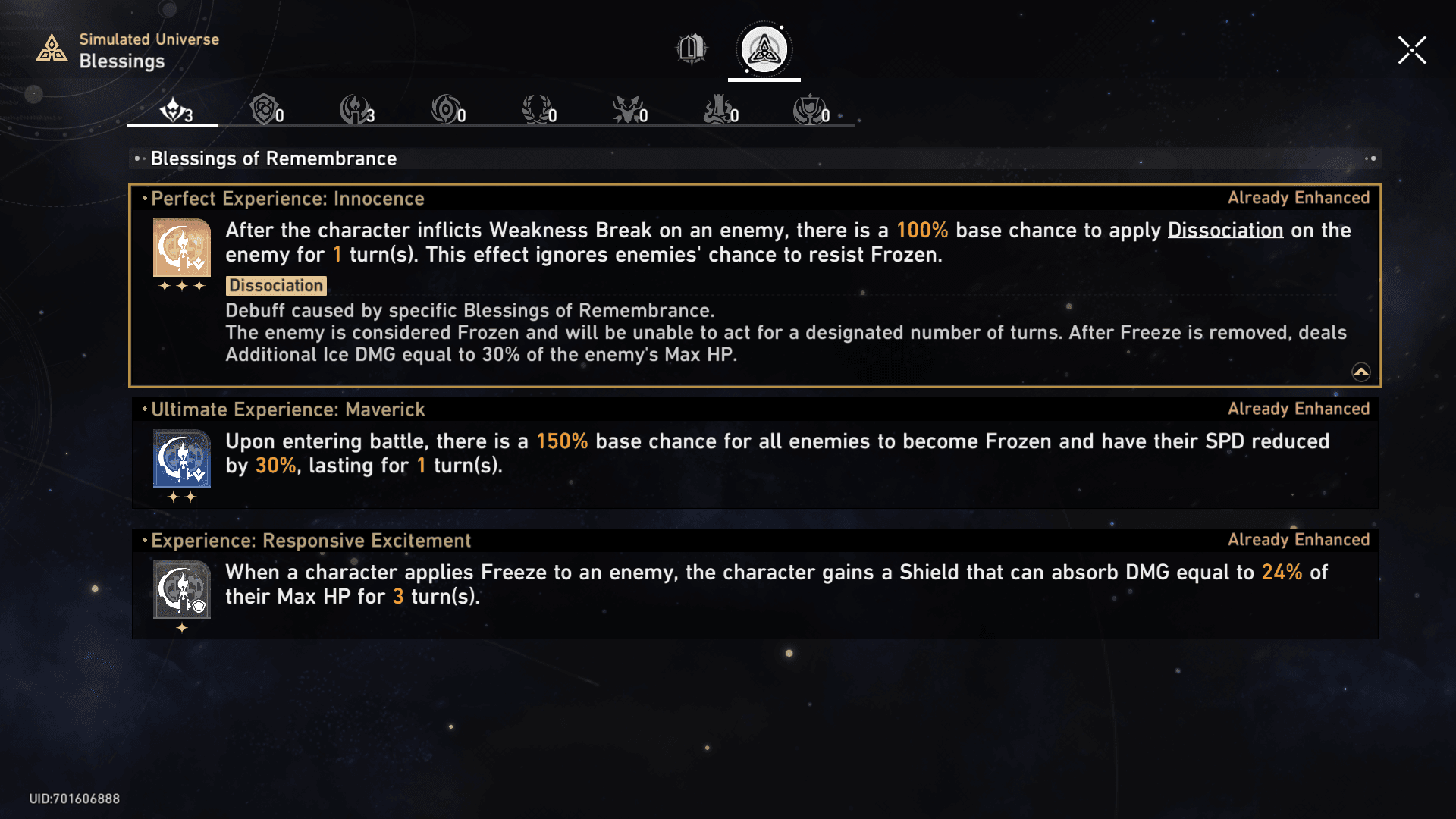Click the Simulated Universe logo icon
The width and height of the screenshot is (1456, 819).
tap(52, 49)
